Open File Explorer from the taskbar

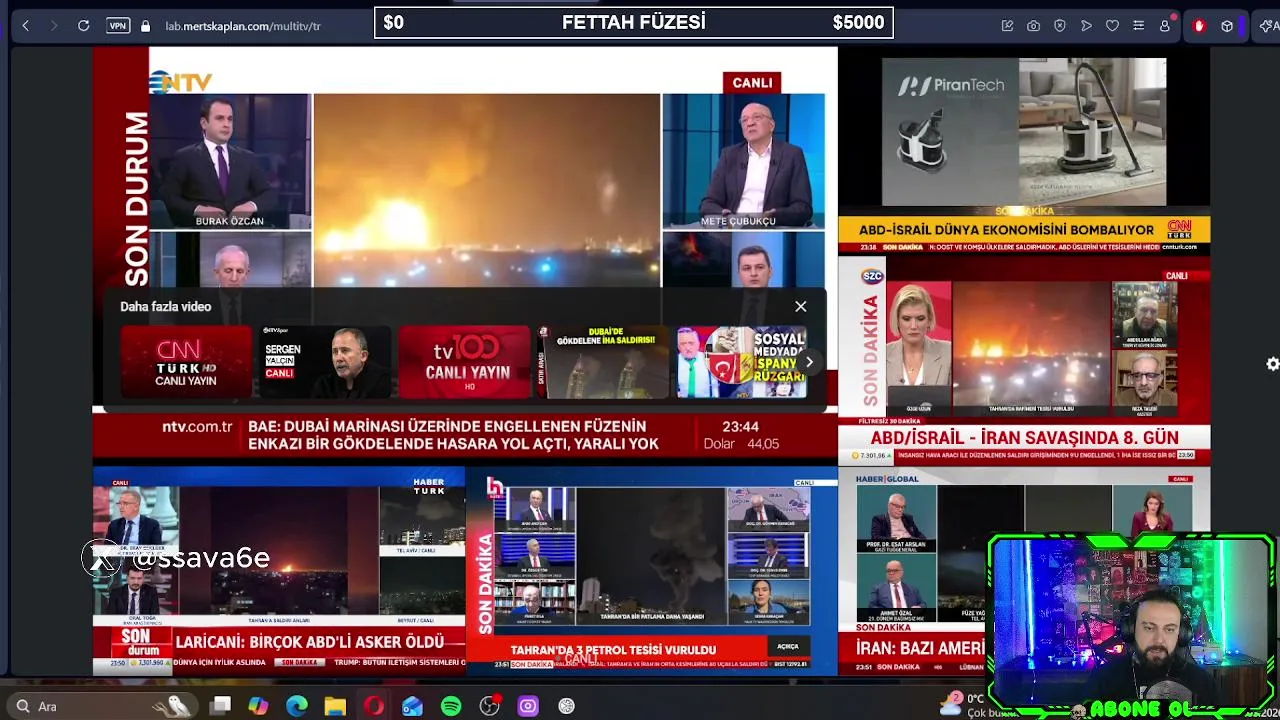click(x=335, y=706)
